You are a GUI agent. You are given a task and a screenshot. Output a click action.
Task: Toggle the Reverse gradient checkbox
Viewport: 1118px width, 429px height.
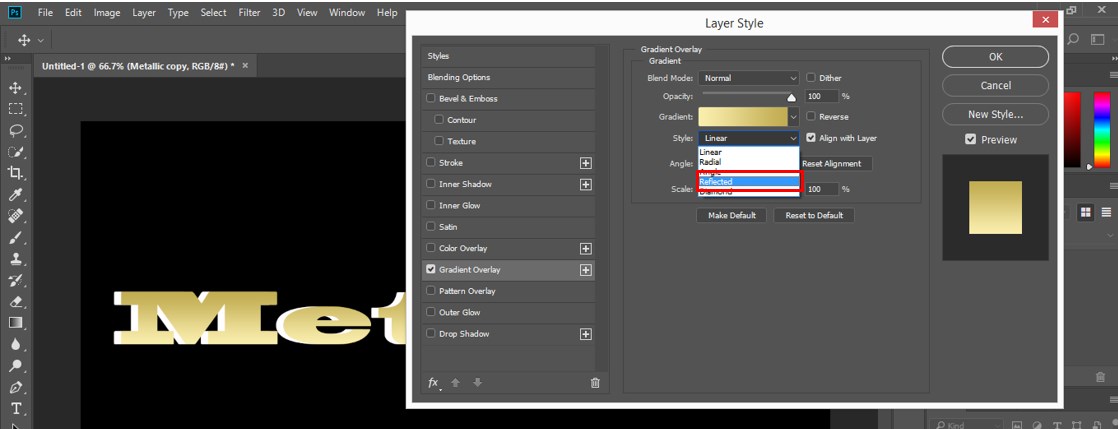tap(811, 116)
